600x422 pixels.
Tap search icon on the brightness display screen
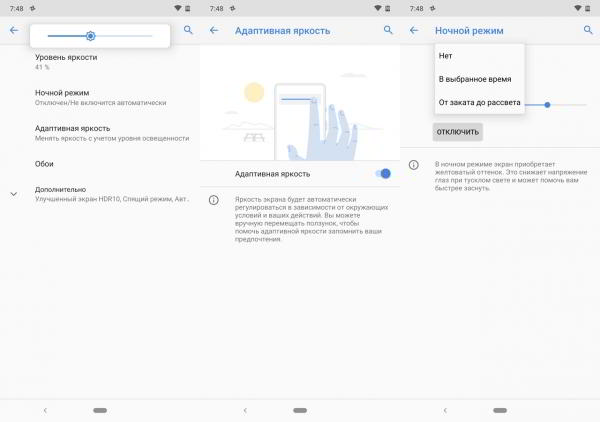(188, 30)
